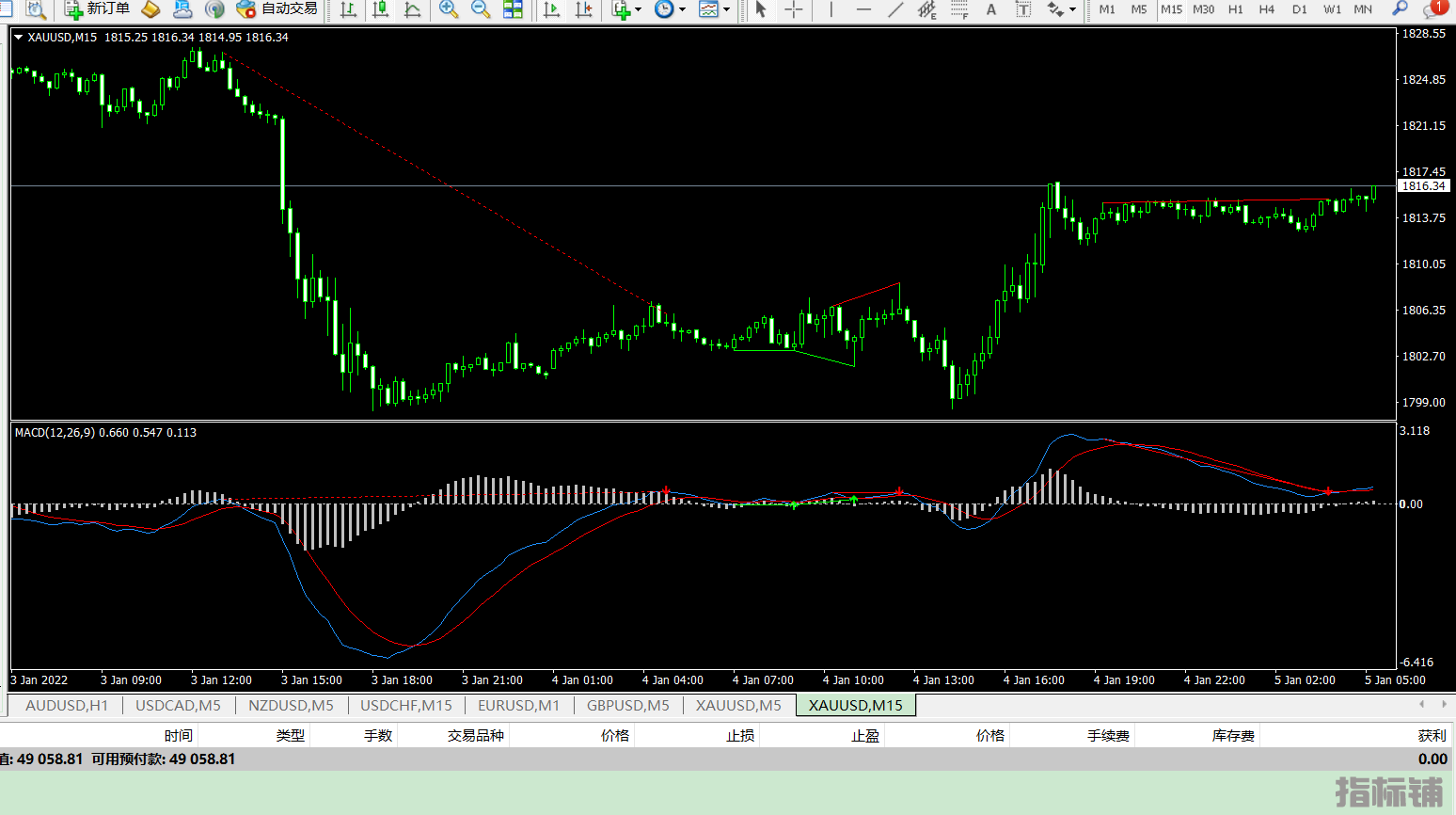Switch to the AUDUSD,H1 chart tab
Image resolution: width=1456 pixels, height=815 pixels.
click(67, 705)
